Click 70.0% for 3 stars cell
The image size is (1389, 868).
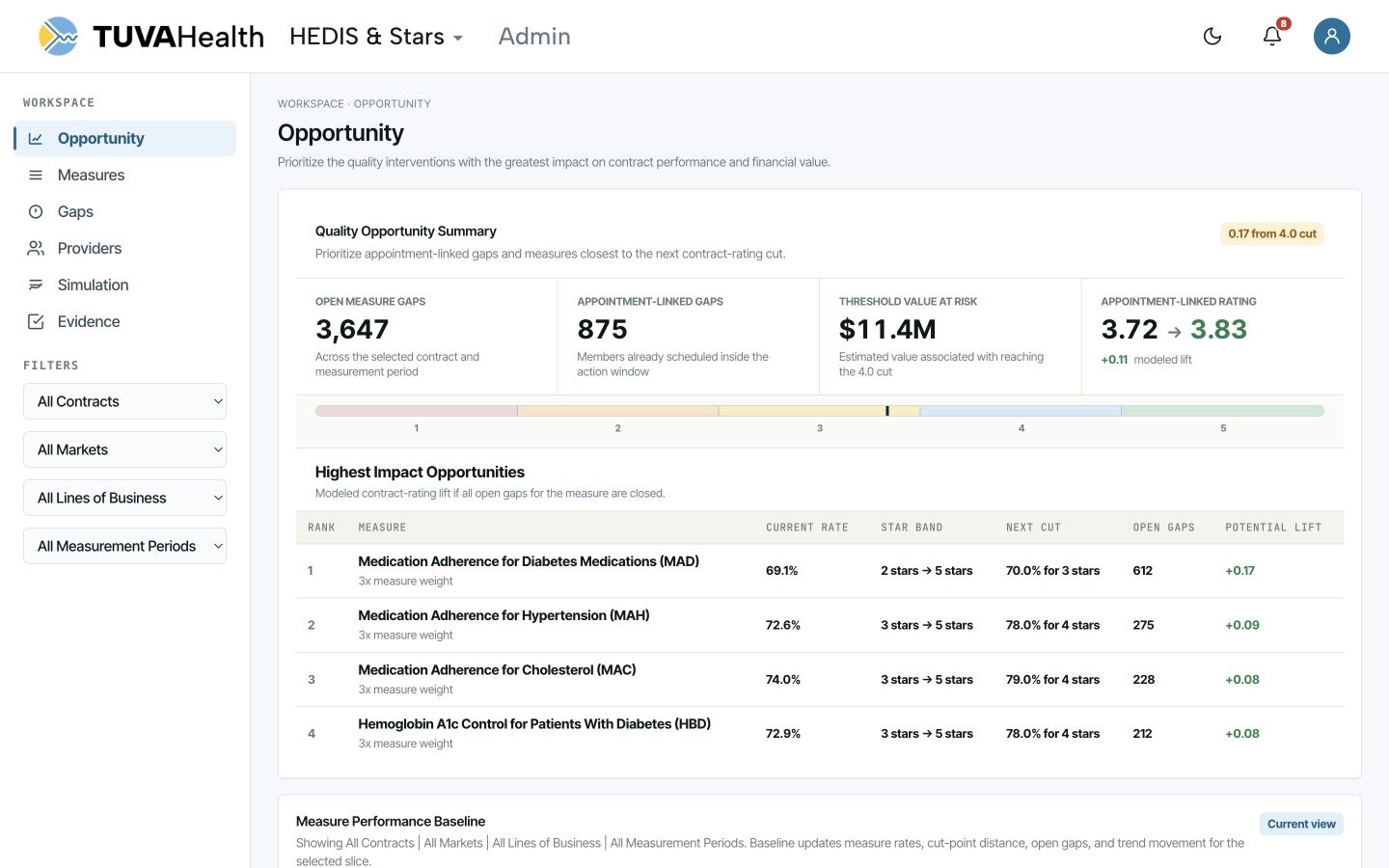(x=1052, y=571)
